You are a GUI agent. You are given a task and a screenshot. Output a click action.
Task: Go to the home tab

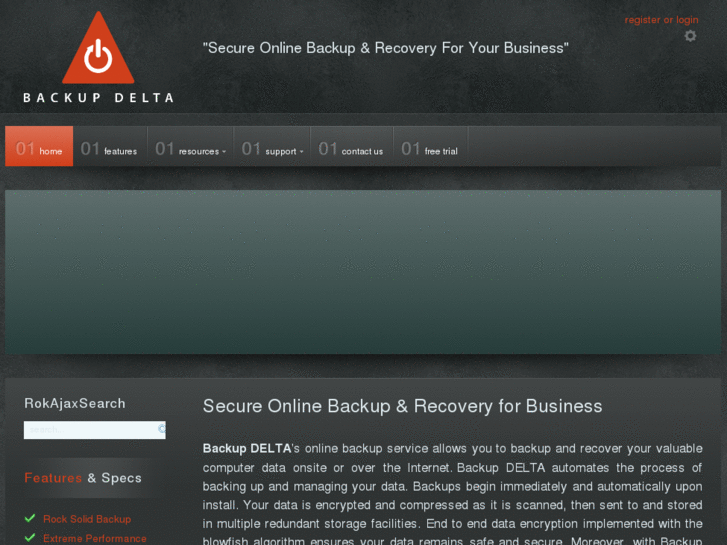pos(39,146)
